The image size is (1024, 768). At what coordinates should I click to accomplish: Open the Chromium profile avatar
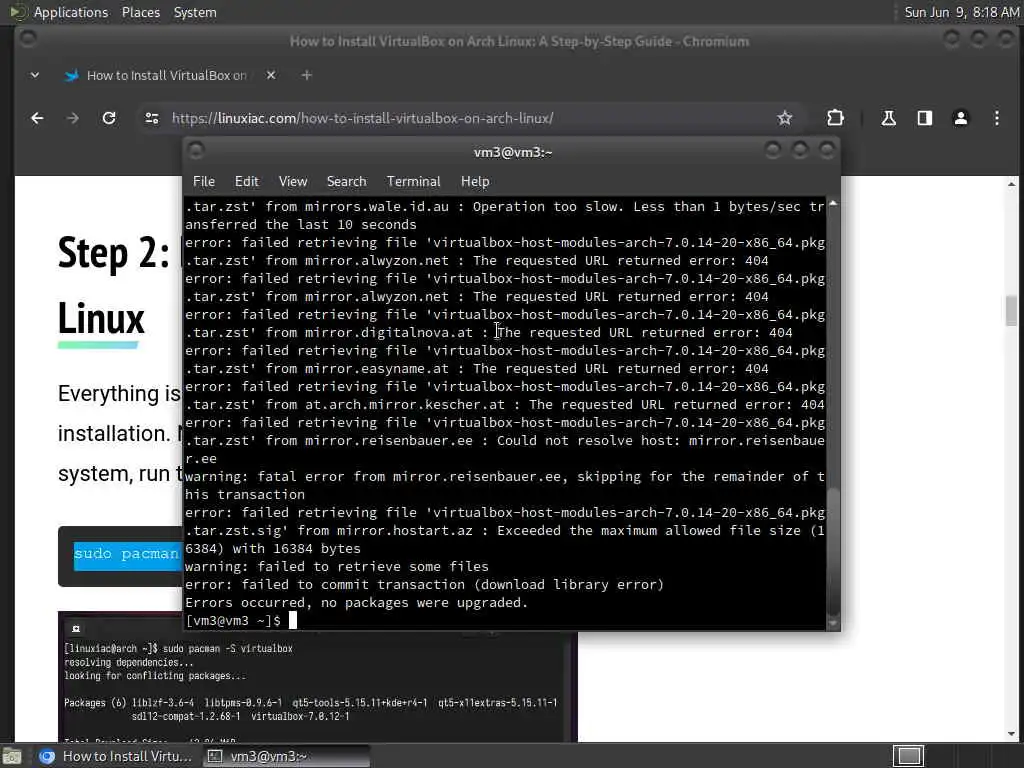pyautogui.click(x=961, y=118)
